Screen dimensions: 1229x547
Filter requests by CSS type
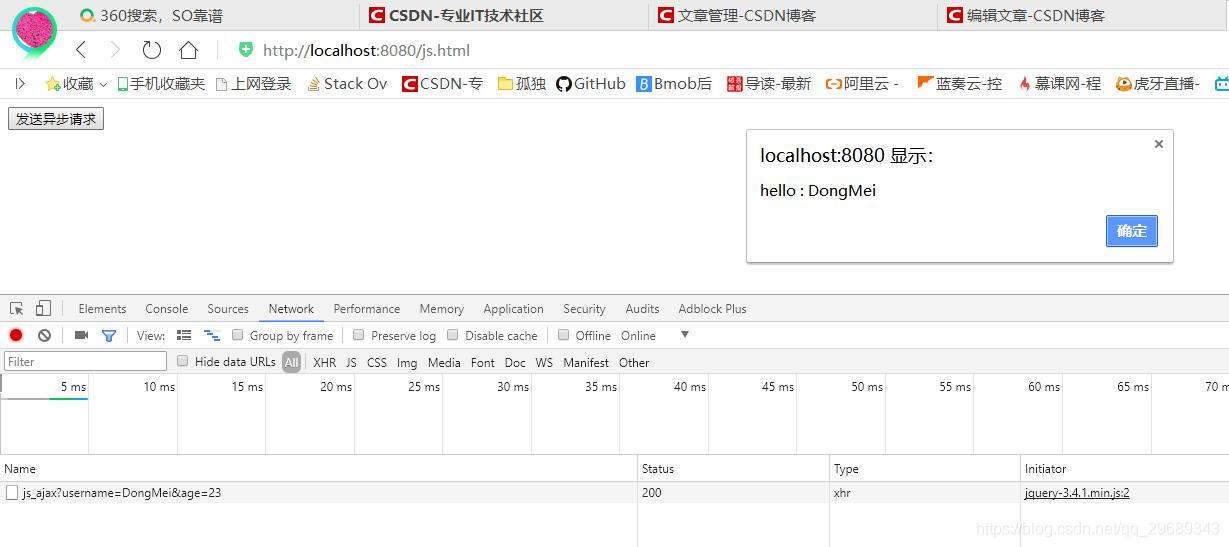[377, 362]
